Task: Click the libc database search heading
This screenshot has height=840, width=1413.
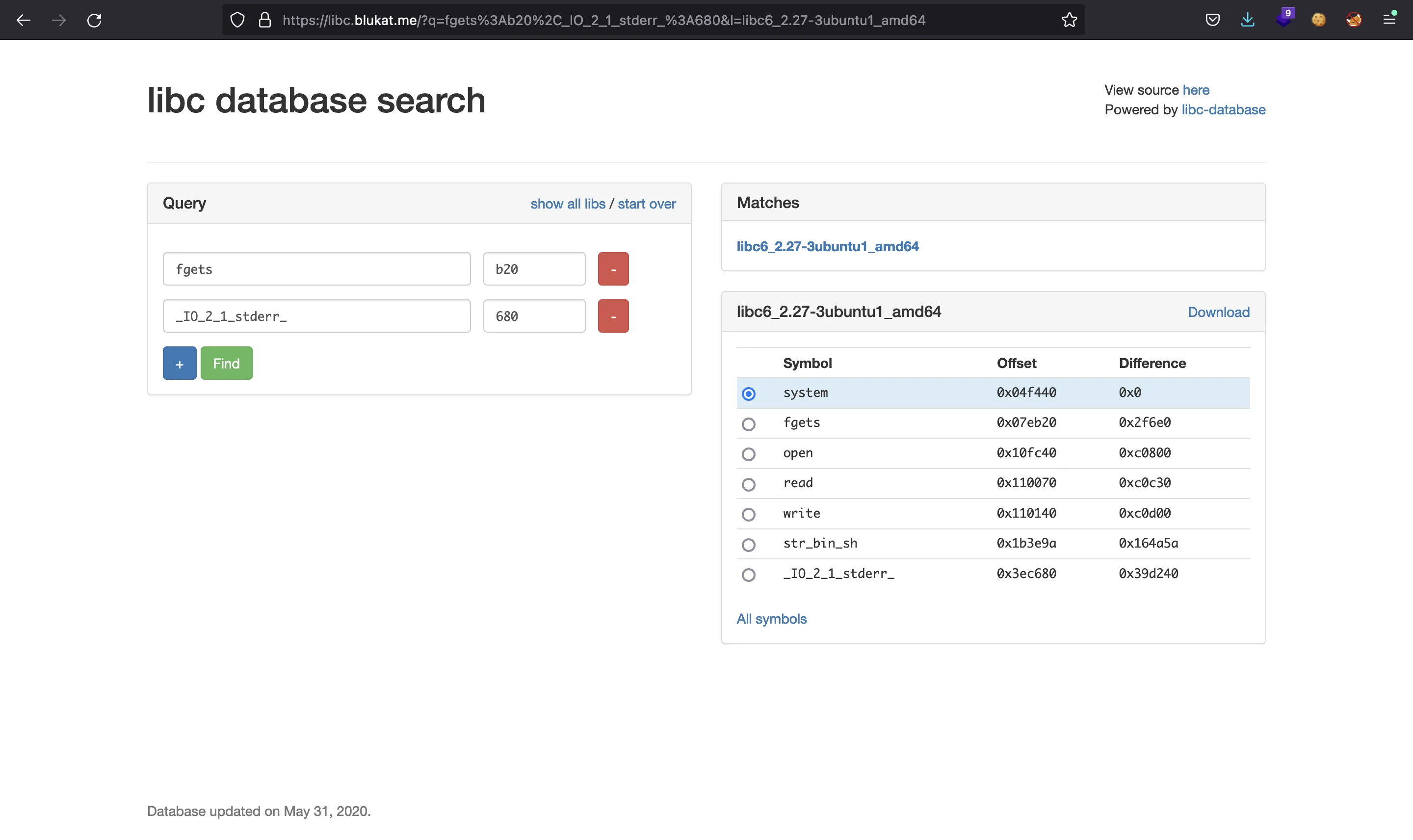Action: pos(316,100)
